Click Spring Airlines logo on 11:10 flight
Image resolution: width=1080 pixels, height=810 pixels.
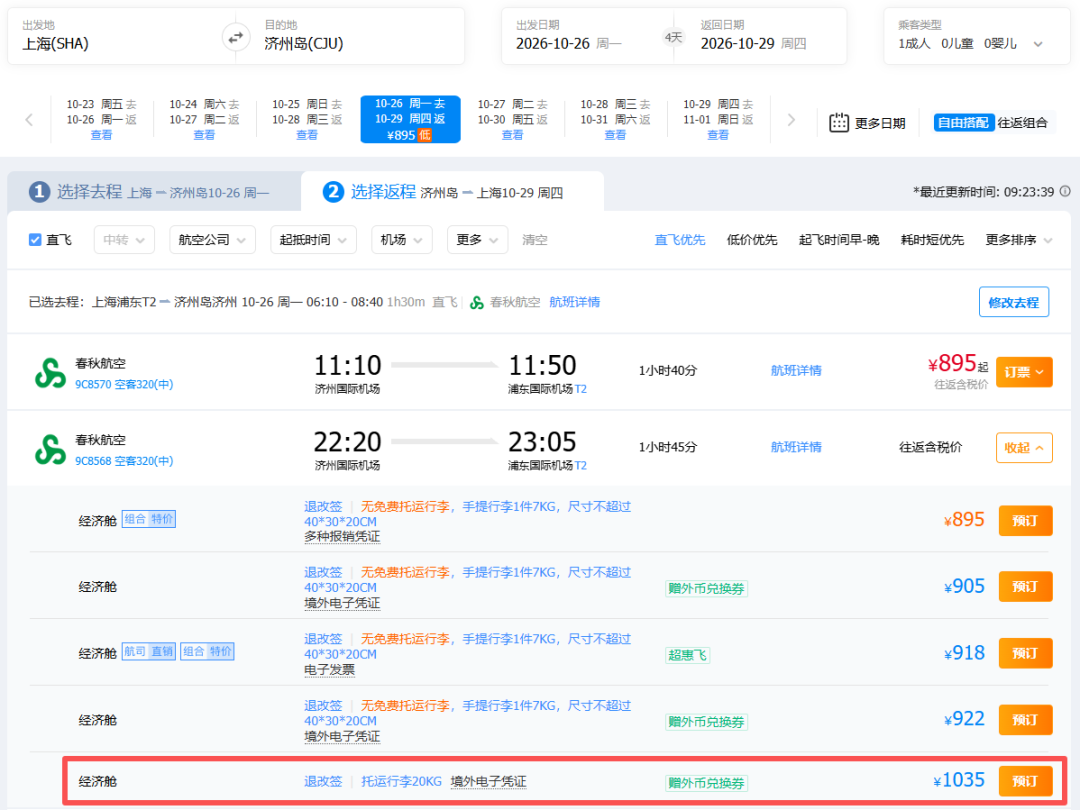pos(50,373)
